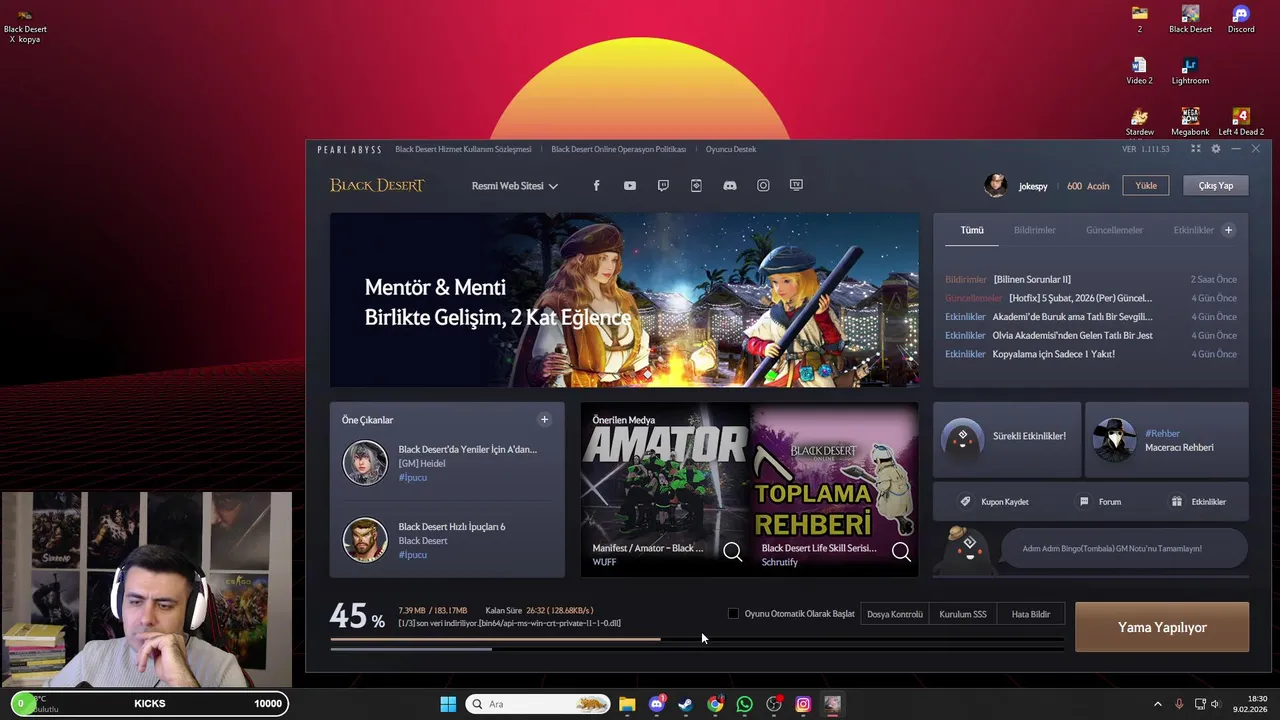
Task: Click the Sürekli Etkinlikler mascot icon
Action: point(962,439)
